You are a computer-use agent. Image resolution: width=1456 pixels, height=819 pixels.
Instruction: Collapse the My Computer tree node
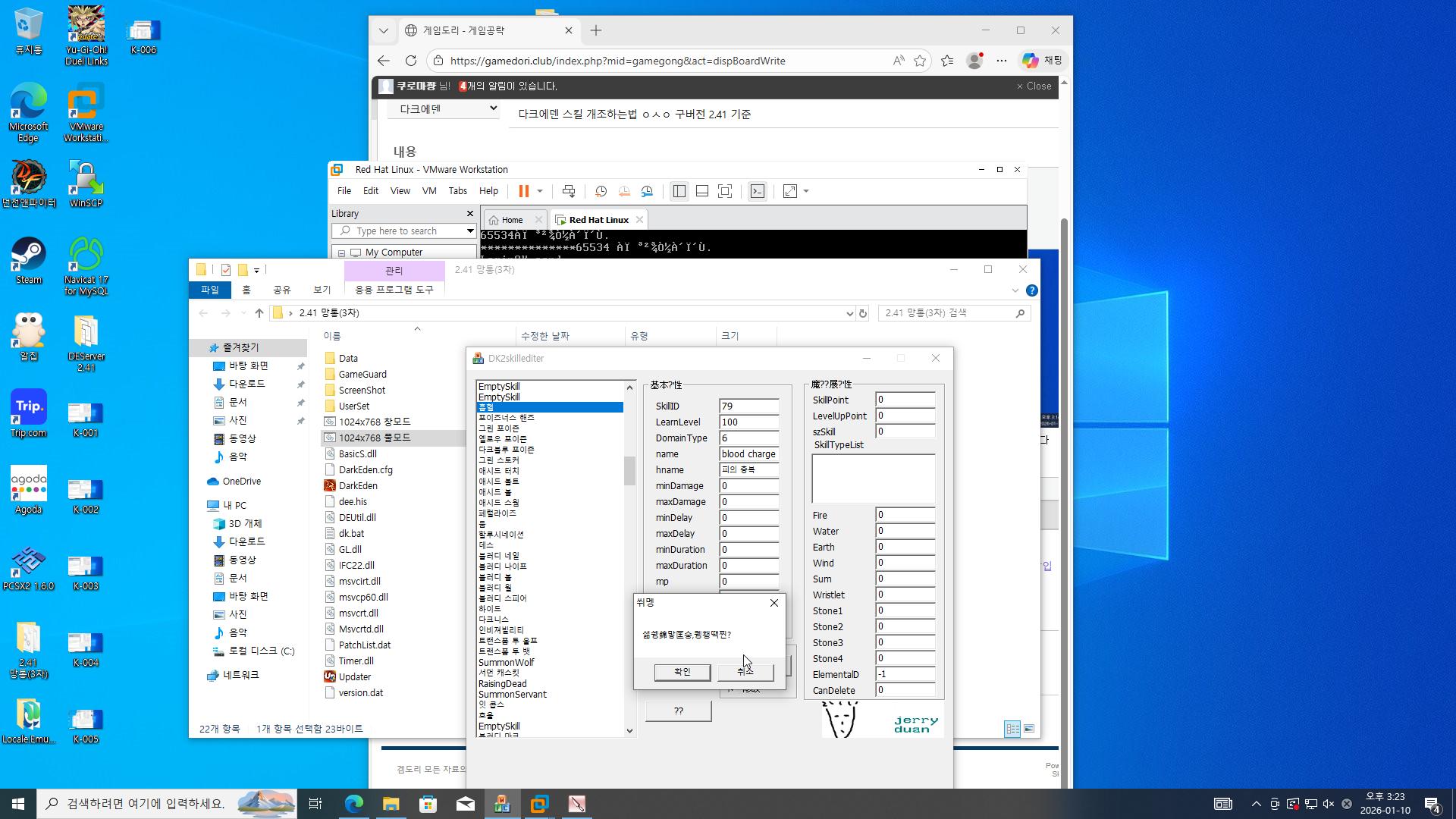tap(341, 253)
